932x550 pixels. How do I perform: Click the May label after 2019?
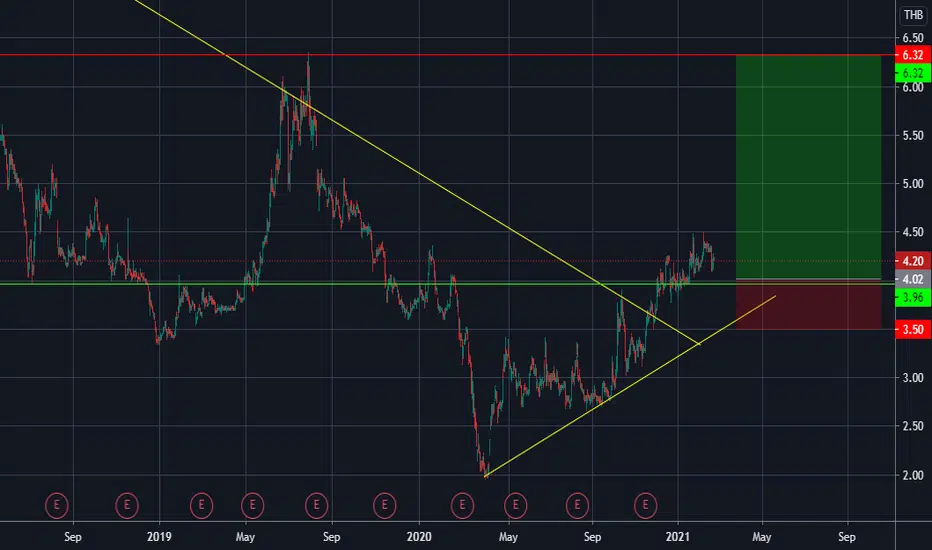245,537
